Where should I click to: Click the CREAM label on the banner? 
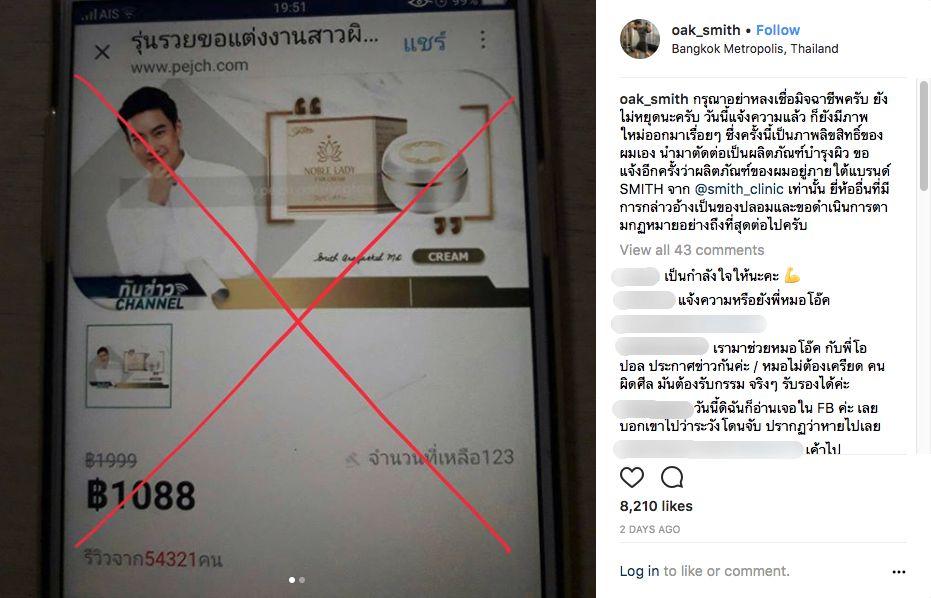coord(448,257)
